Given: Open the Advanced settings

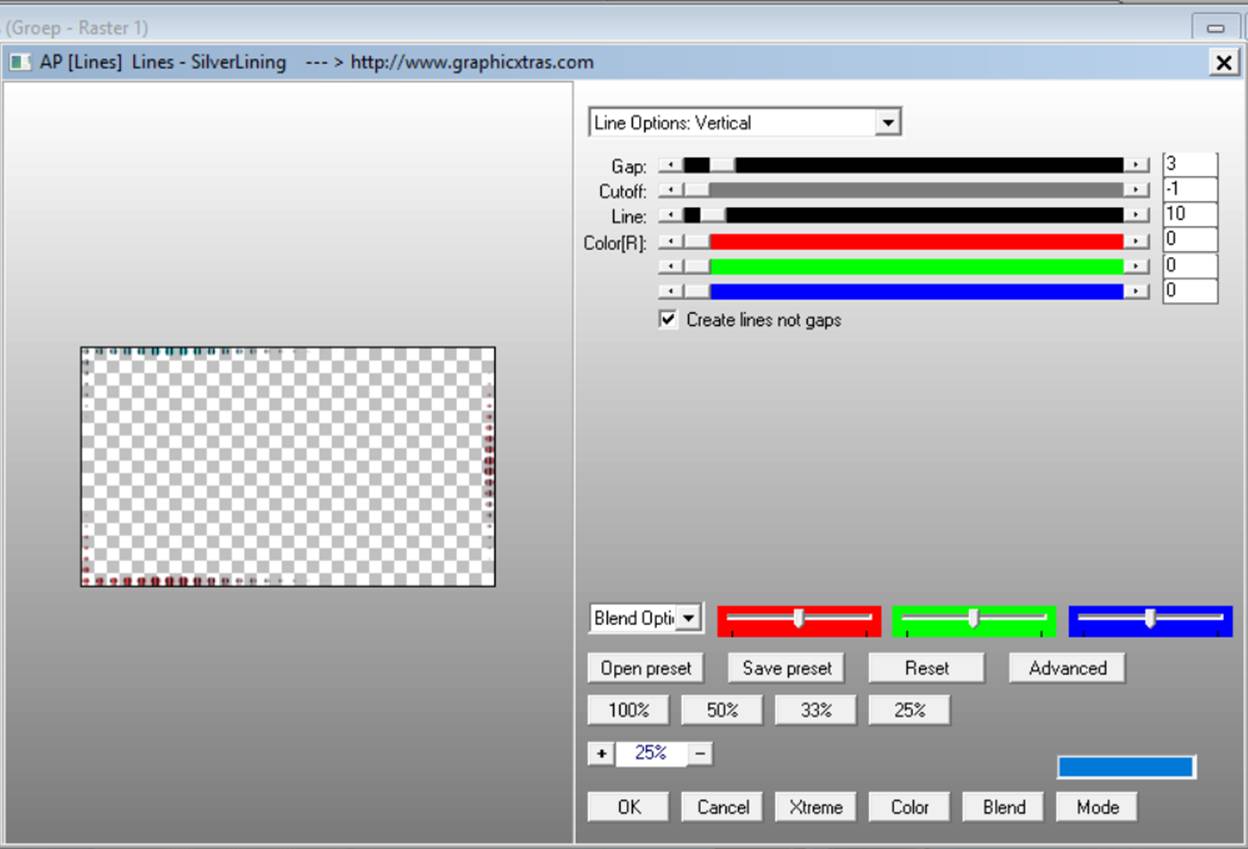Looking at the screenshot, I should (x=1067, y=668).
